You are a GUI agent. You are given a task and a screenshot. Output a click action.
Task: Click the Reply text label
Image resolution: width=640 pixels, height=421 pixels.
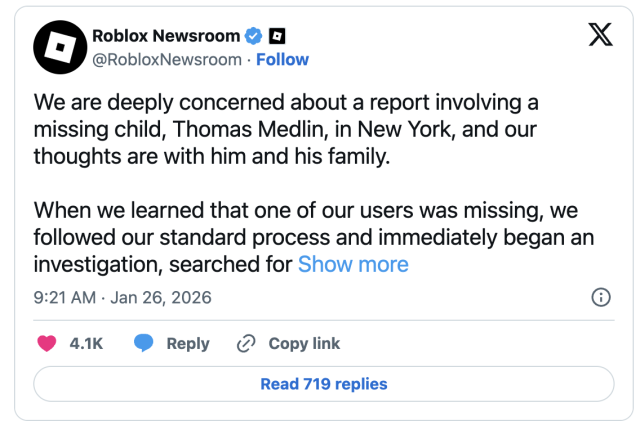[x=188, y=343]
